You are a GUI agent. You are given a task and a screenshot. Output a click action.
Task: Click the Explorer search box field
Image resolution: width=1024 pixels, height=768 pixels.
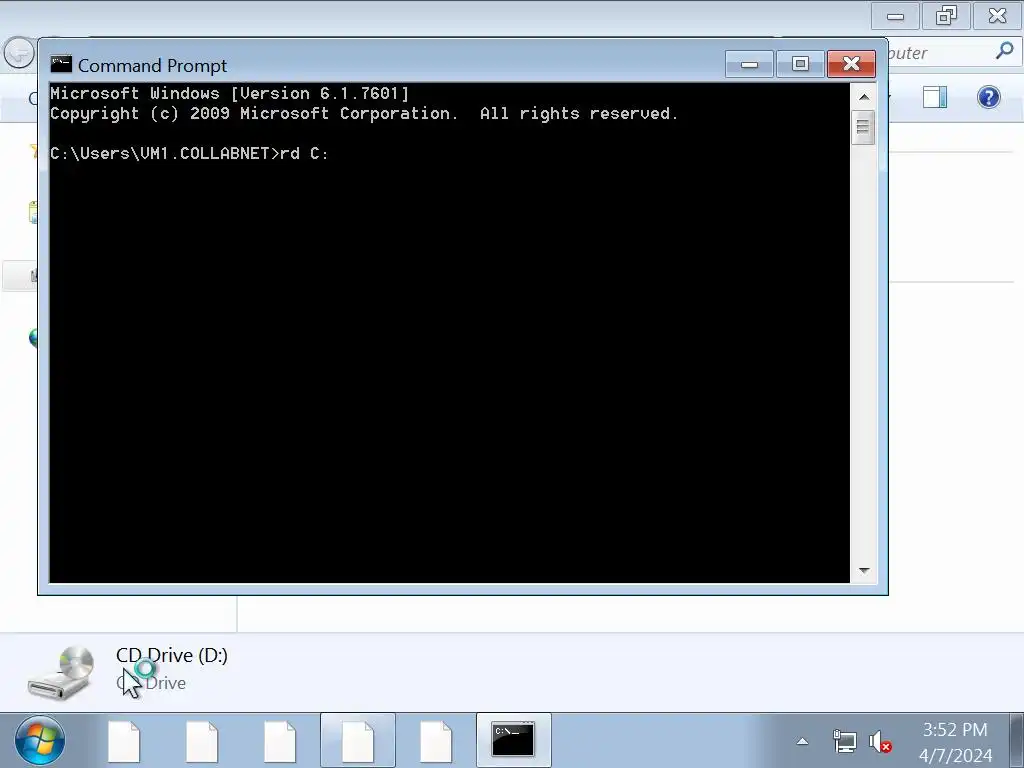[x=953, y=52]
